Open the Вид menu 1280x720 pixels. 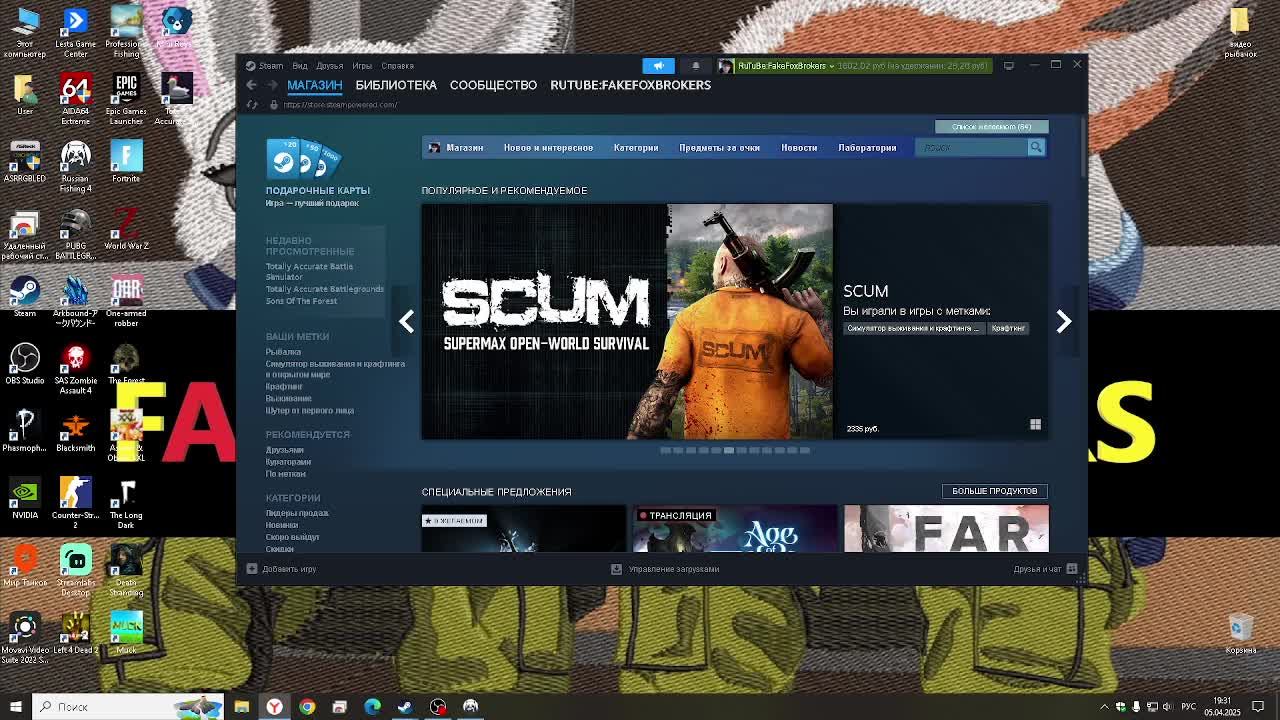click(x=300, y=66)
